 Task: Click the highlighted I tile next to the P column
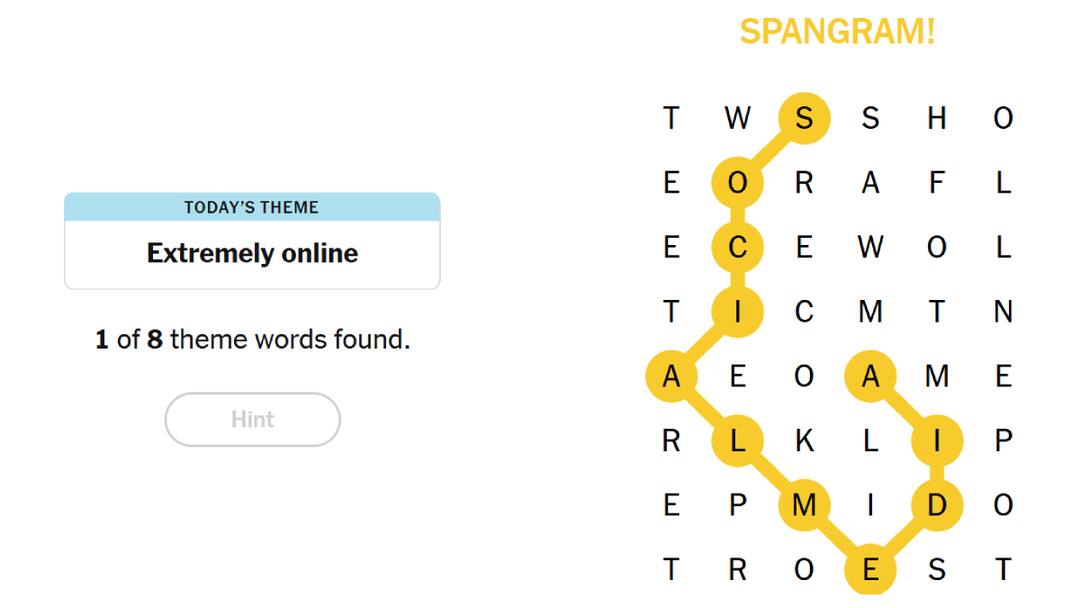coord(938,440)
